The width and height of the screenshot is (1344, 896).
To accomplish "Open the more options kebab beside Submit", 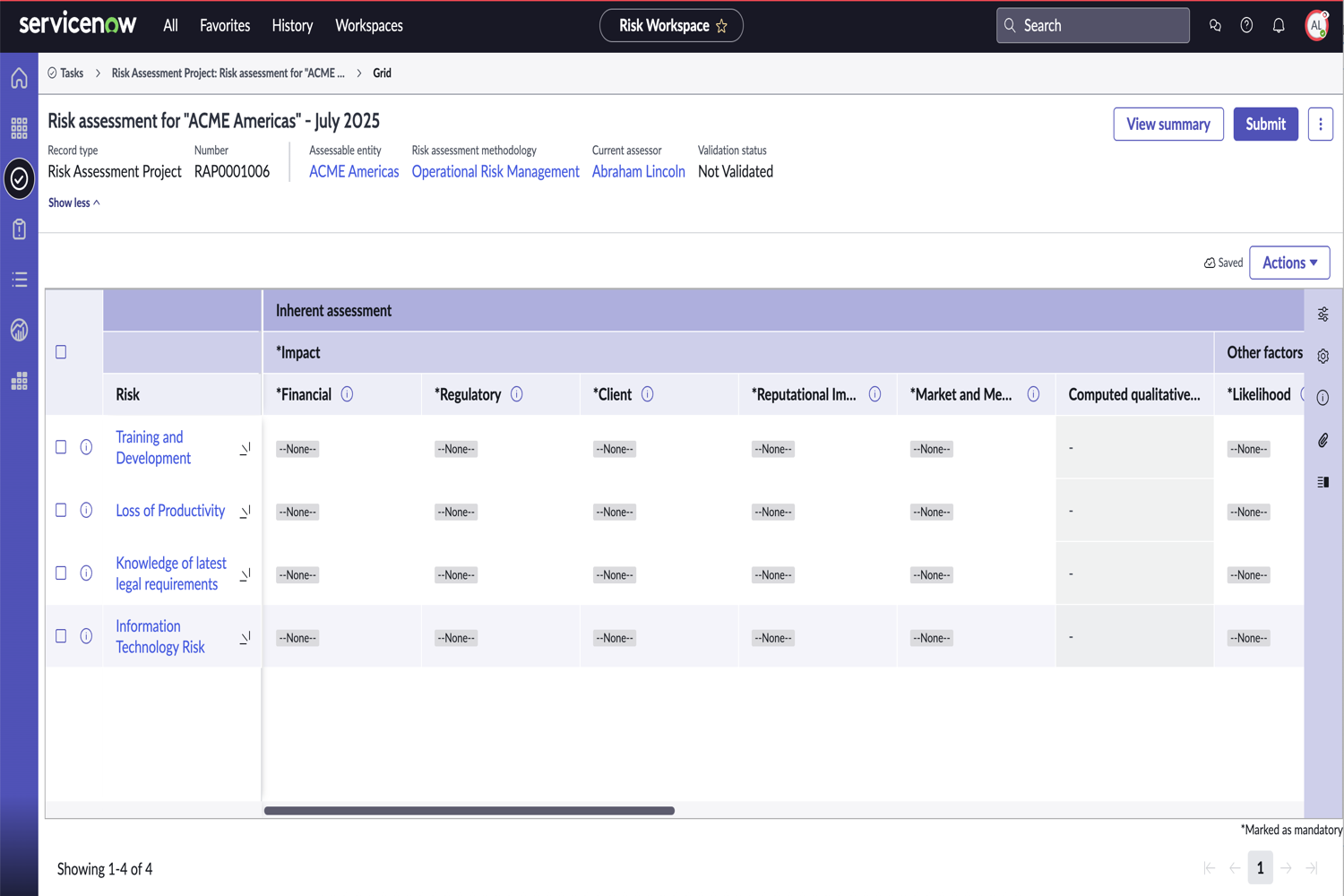I will (x=1320, y=125).
